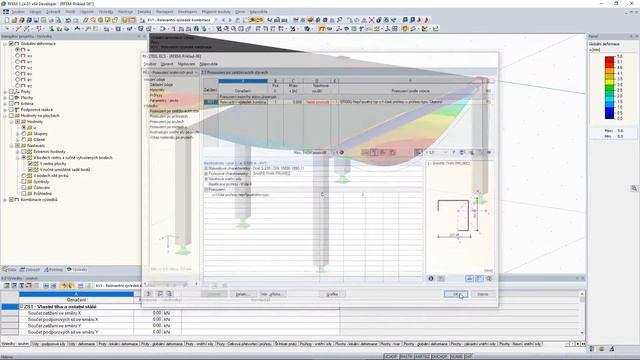Toggle RASTR in status bar
The image size is (640, 360).
[x=406, y=356]
